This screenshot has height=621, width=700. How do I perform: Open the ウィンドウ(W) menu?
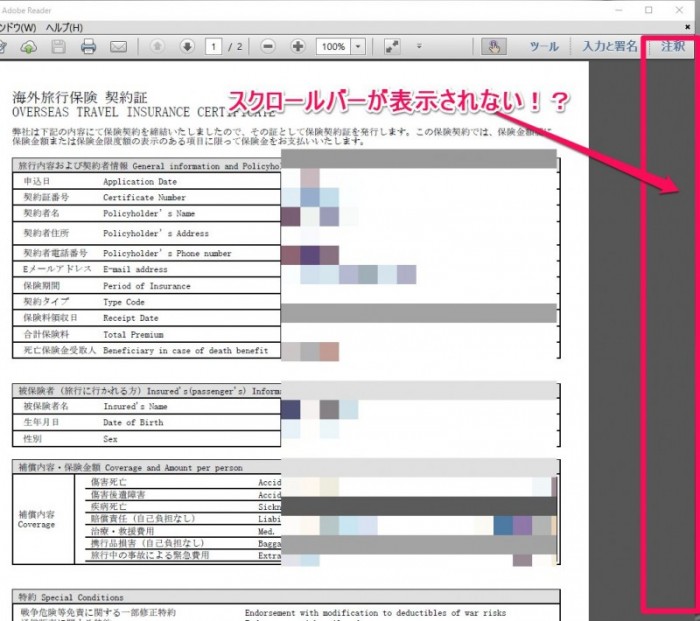18,27
